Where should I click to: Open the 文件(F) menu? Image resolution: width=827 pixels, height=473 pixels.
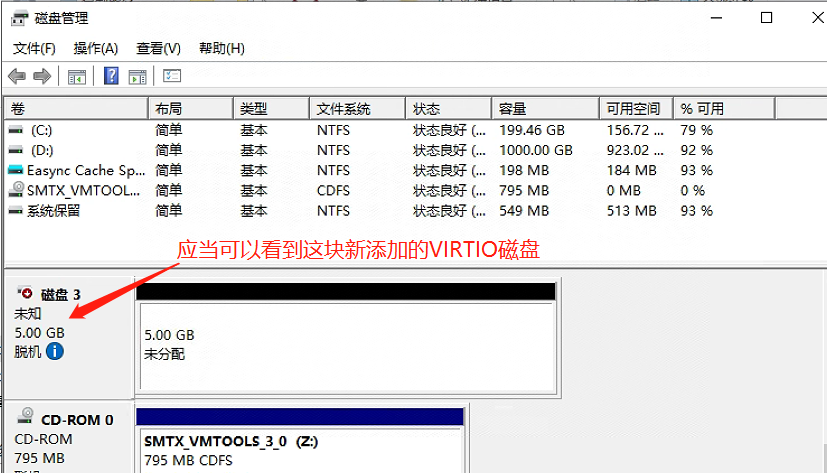34,48
